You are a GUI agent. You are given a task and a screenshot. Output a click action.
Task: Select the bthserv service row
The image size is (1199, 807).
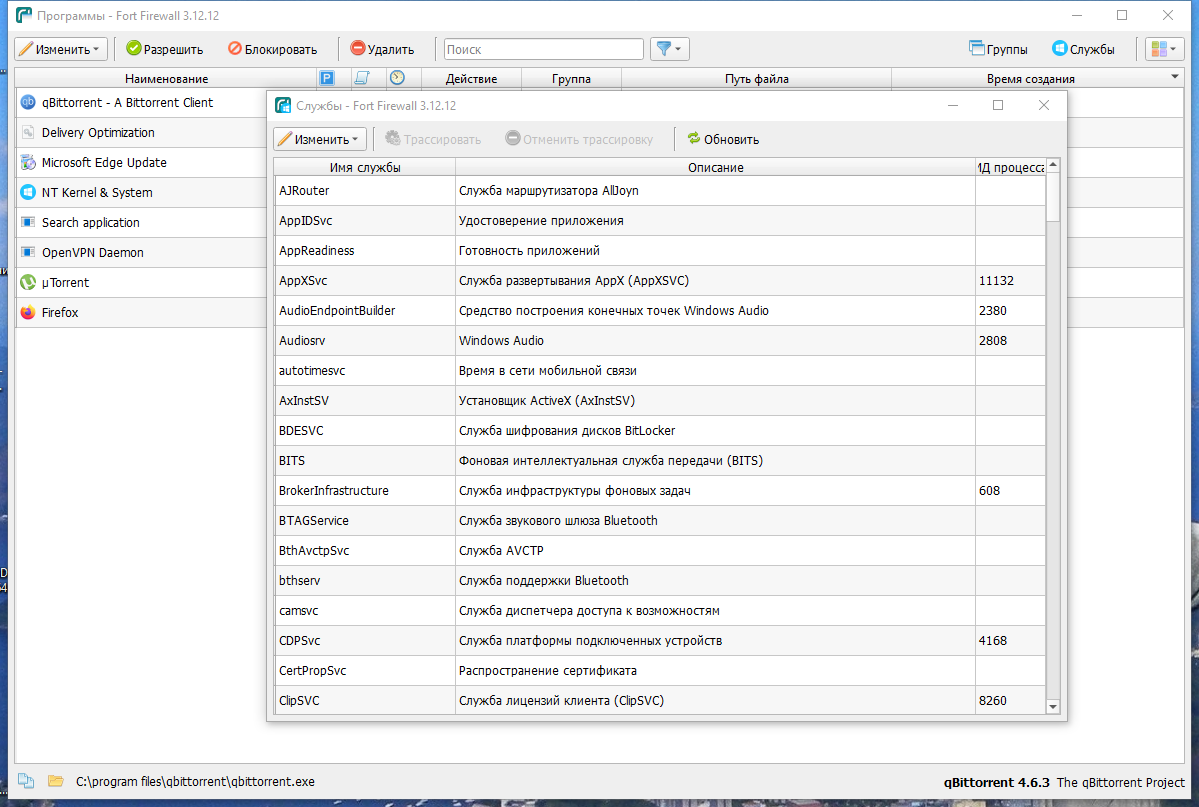pyautogui.click(x=659, y=580)
